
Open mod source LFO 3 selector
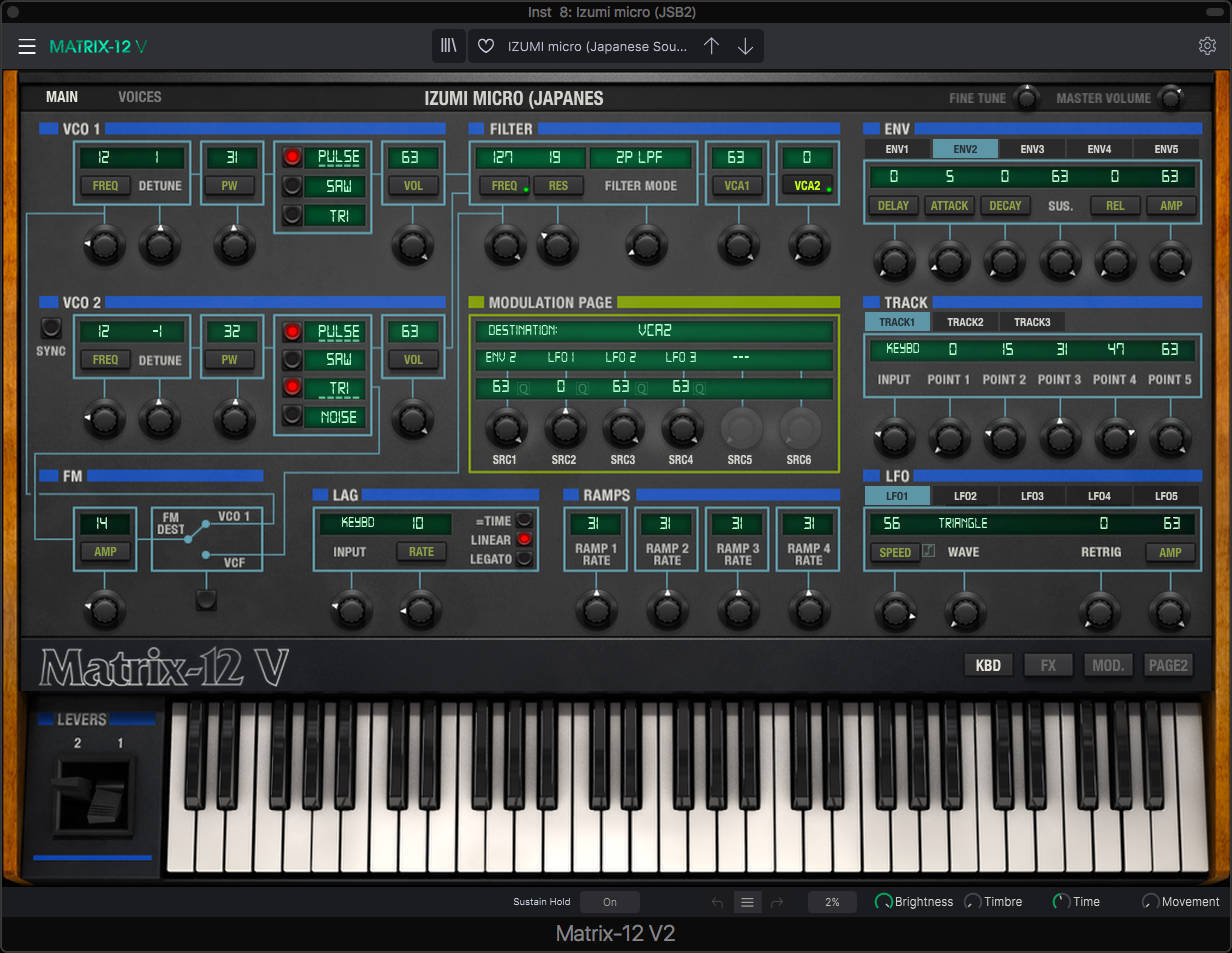[679, 358]
